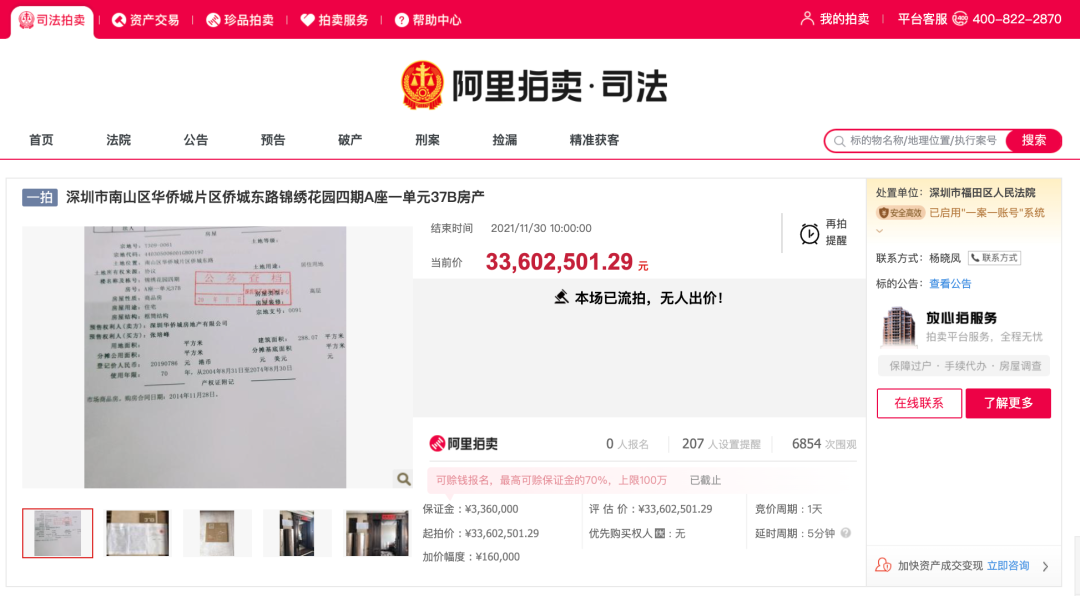Click the 安全高效 shield badge
The height and width of the screenshot is (596, 1080).
pyautogui.click(x=900, y=213)
